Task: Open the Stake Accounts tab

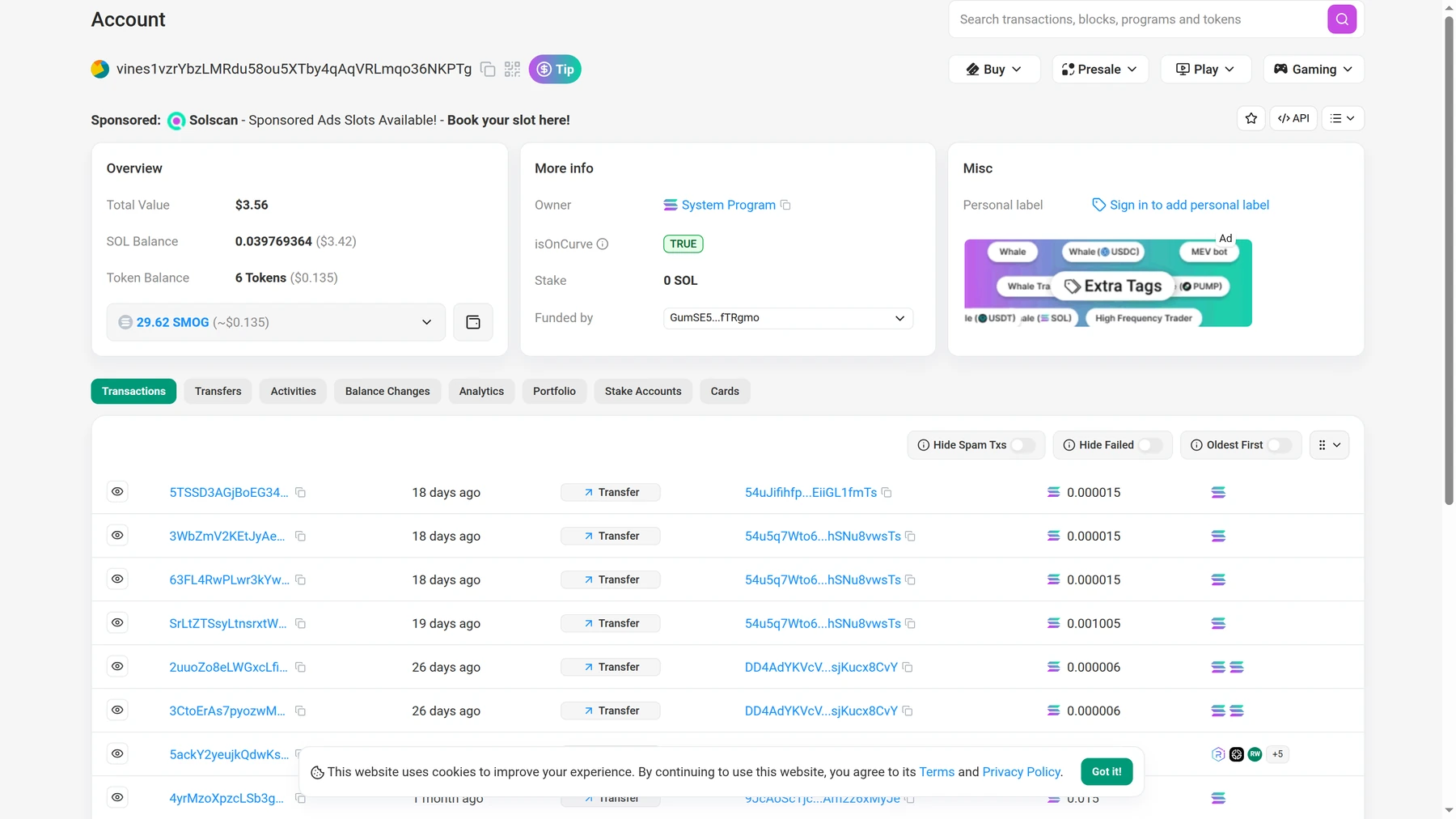Action: [643, 392]
